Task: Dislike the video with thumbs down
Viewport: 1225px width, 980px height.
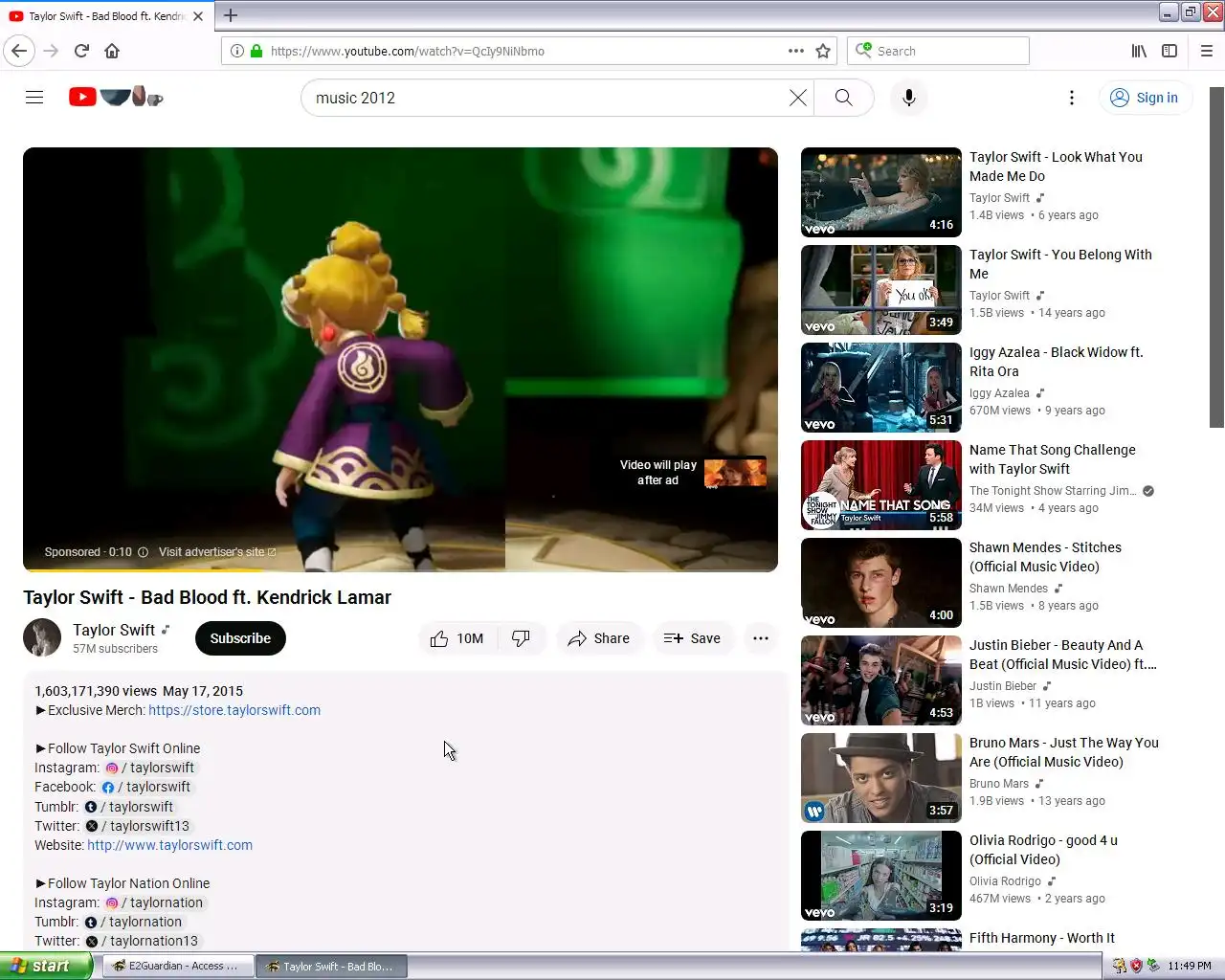Action: coord(522,638)
